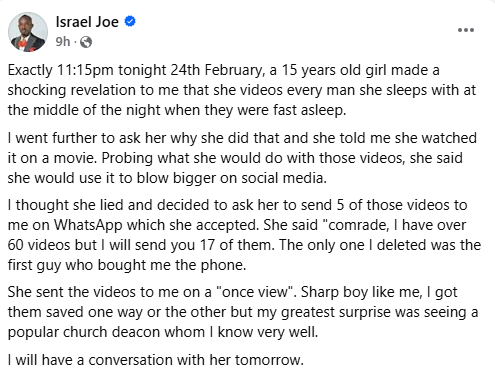Click the globe public audience icon
495x377 pixels.
pyautogui.click(x=86, y=42)
